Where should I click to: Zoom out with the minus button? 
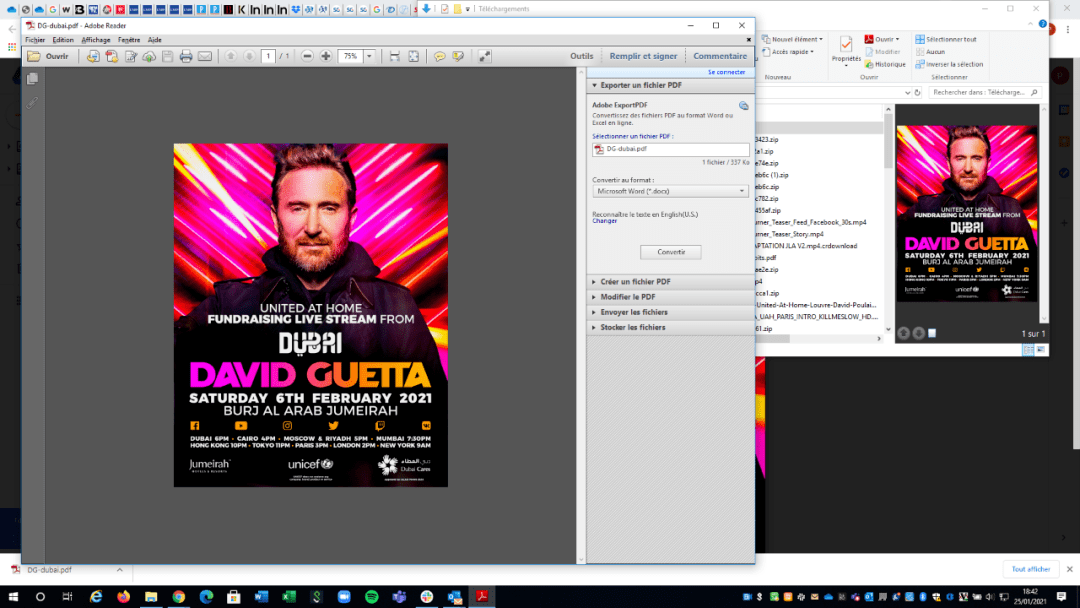(307, 56)
